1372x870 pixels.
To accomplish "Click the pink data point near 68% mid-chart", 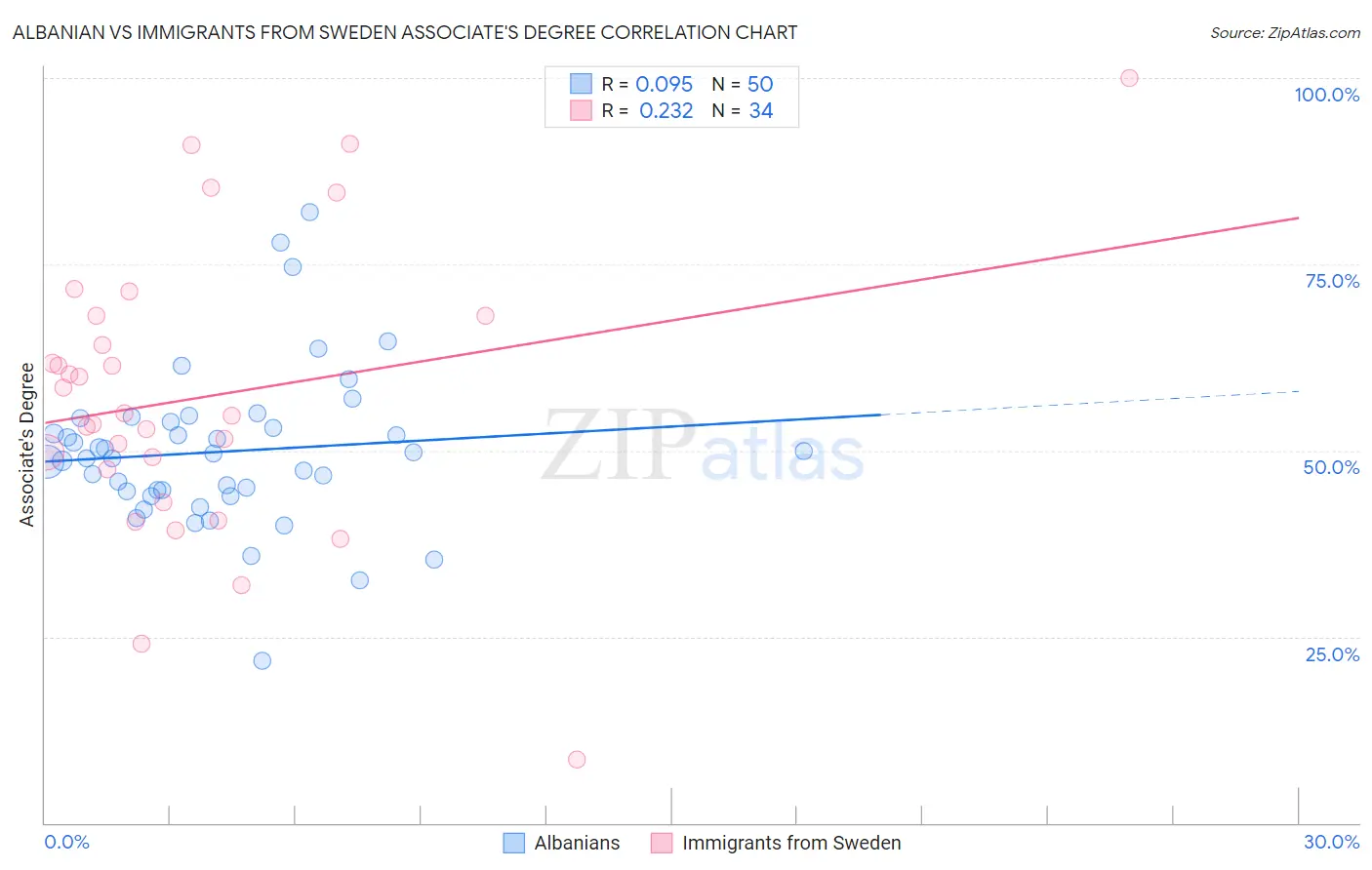I will [x=485, y=316].
